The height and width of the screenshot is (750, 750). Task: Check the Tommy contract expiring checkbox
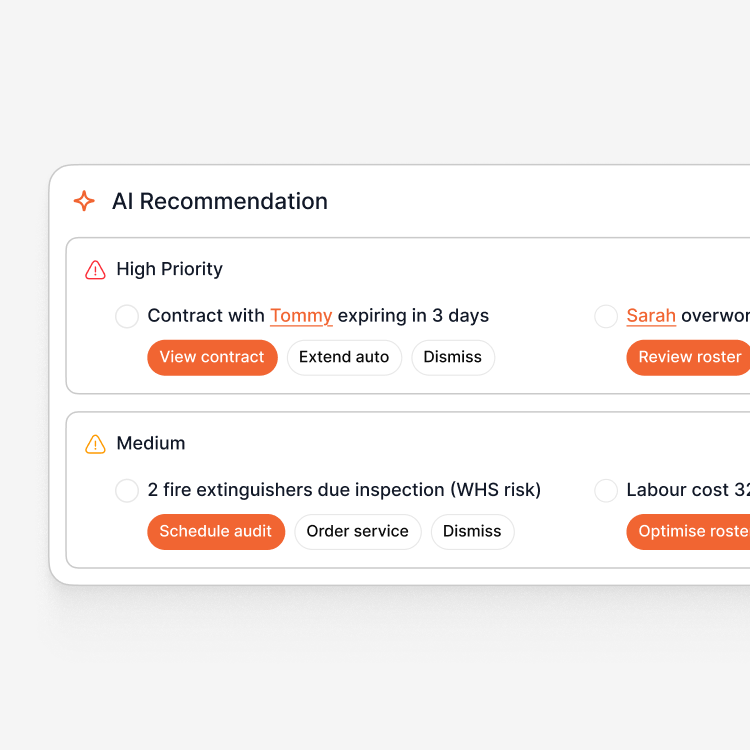pyautogui.click(x=127, y=316)
